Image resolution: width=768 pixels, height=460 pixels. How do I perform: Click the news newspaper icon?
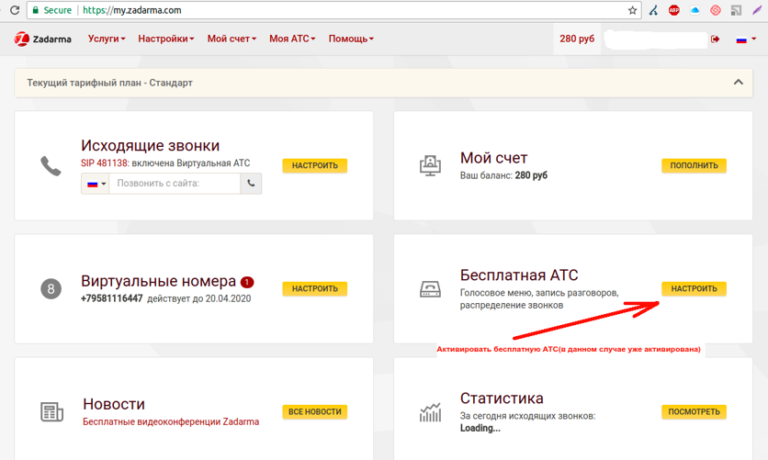click(x=51, y=412)
